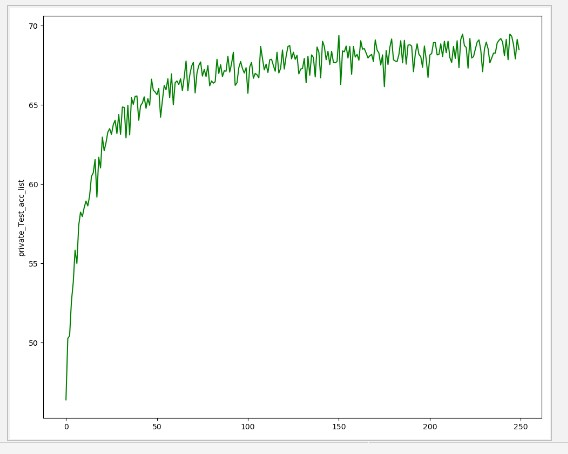
Task: Click the y-axis tick label 65
Action: [x=33, y=105]
